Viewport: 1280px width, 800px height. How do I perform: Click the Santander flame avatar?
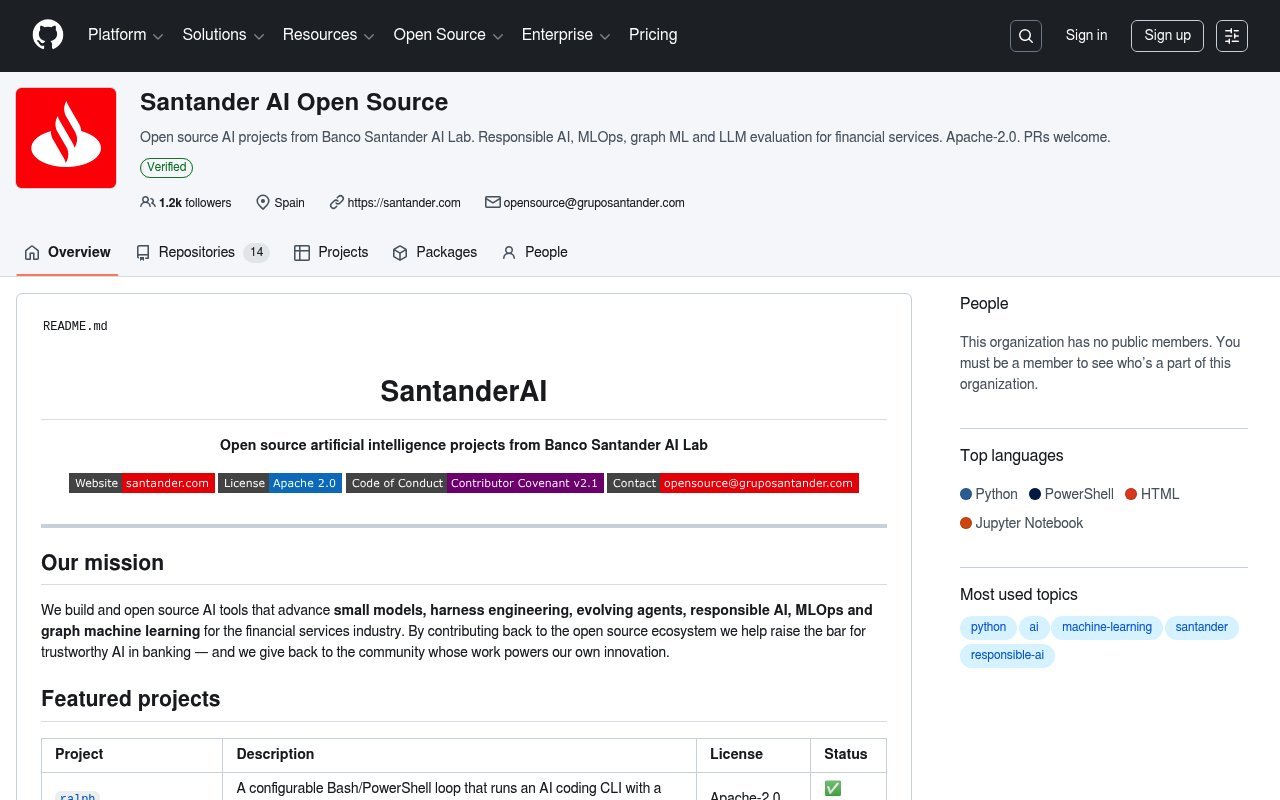[66, 138]
